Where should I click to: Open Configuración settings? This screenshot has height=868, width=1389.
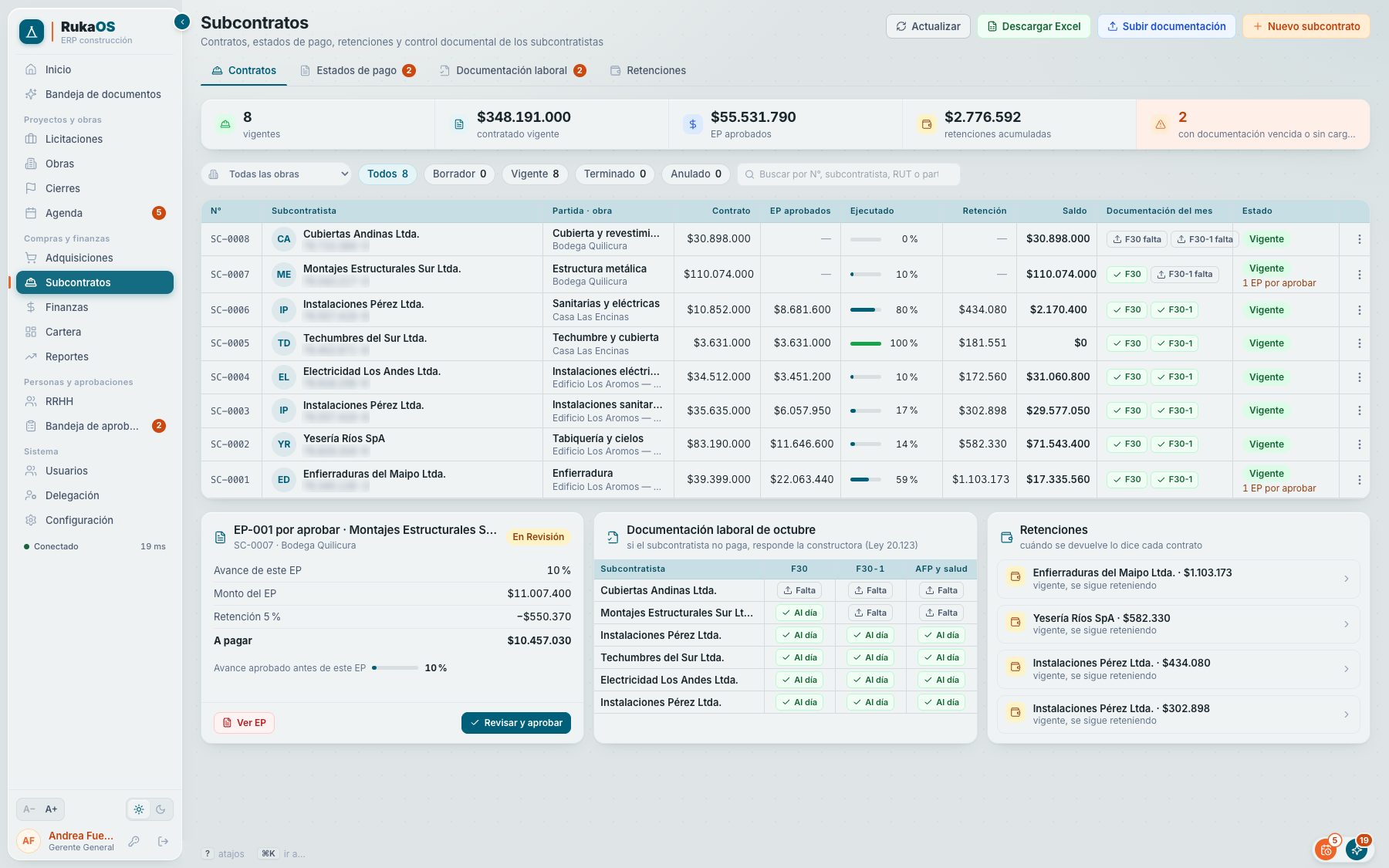94,520
